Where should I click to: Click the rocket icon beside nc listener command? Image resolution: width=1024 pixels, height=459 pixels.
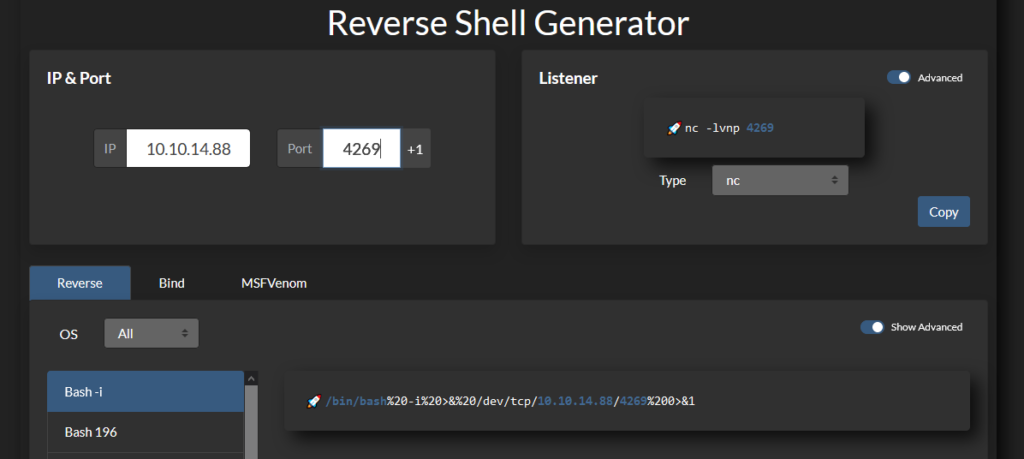tap(674, 128)
